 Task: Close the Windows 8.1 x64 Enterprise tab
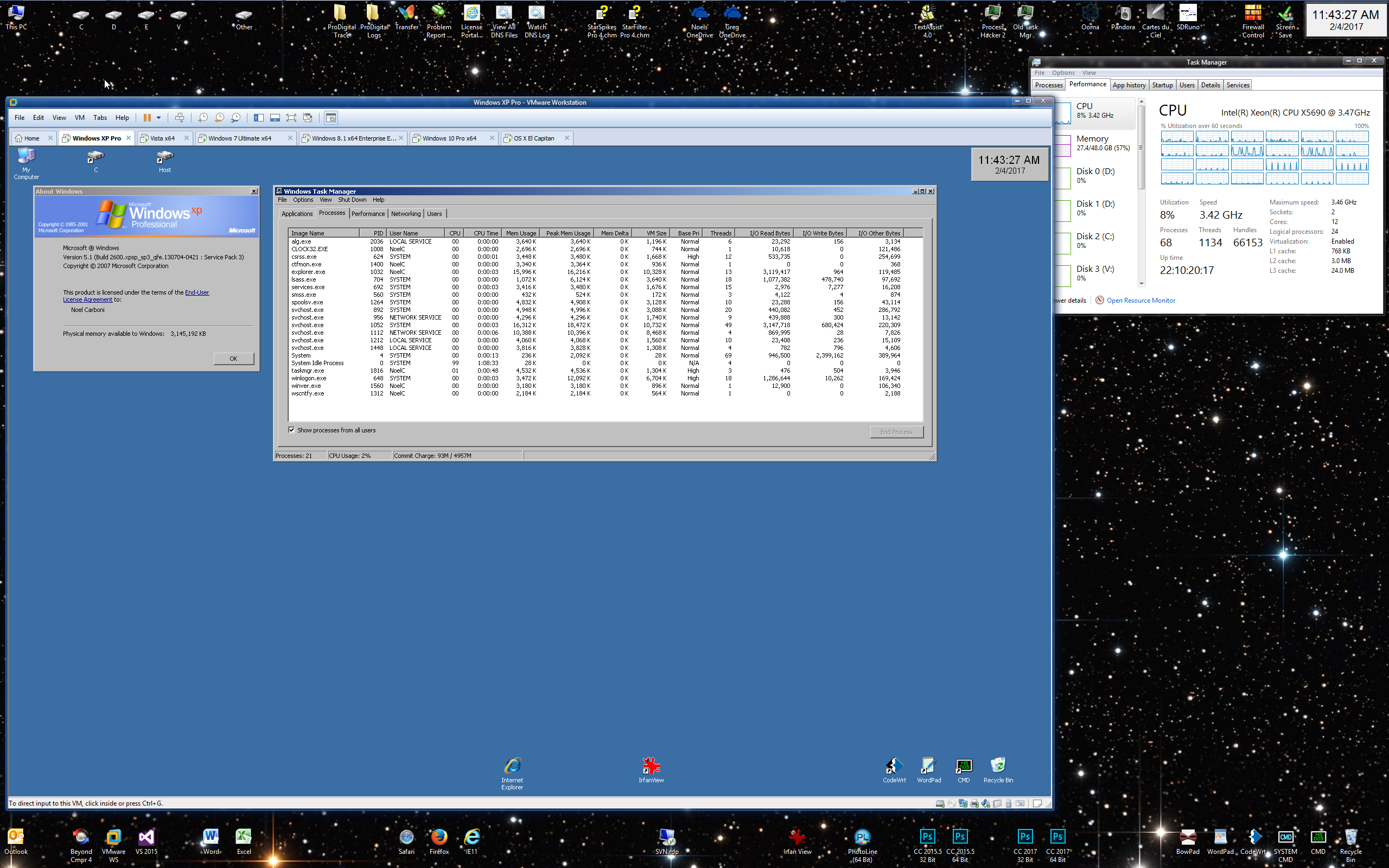click(x=400, y=138)
